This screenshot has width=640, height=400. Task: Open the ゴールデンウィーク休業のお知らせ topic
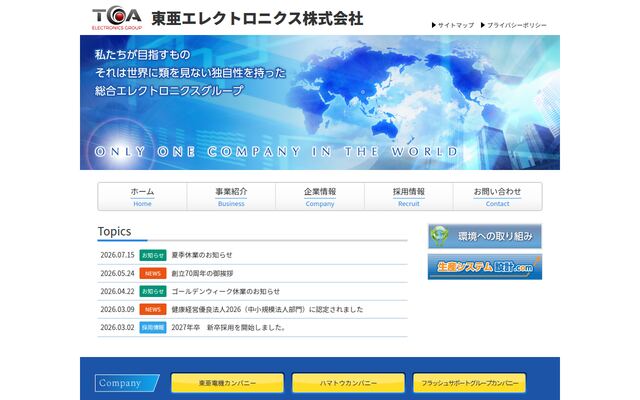point(226,291)
